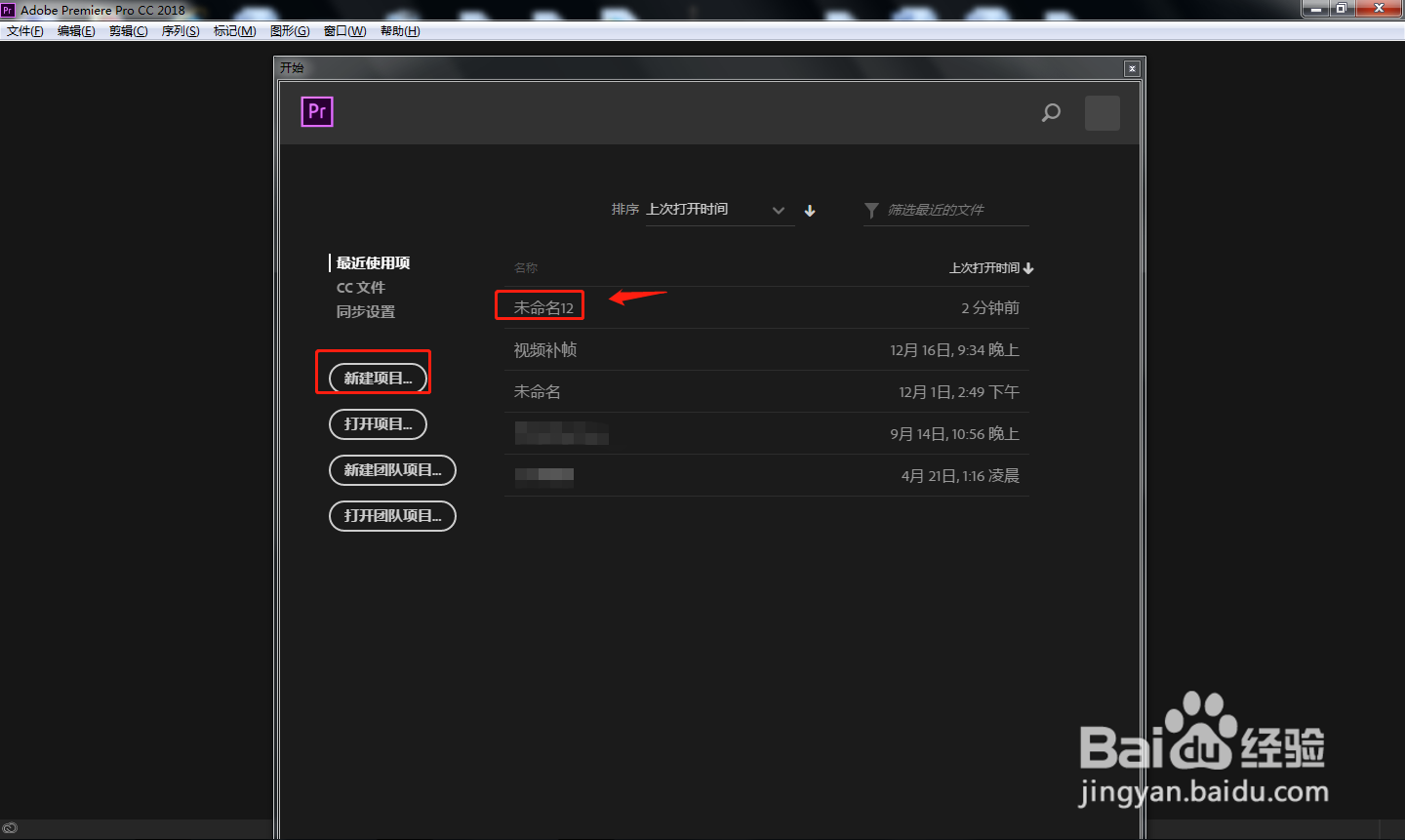This screenshot has width=1405, height=840.
Task: Open the 图形(G) menu
Action: (290, 31)
